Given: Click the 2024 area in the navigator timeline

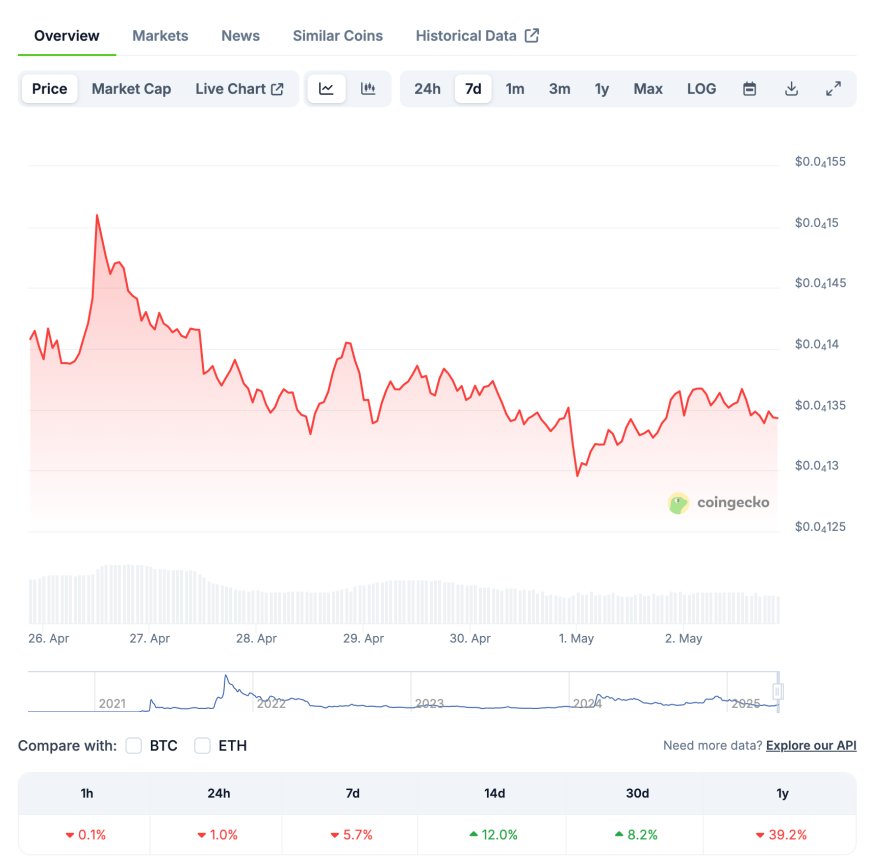Looking at the screenshot, I should pyautogui.click(x=587, y=703).
